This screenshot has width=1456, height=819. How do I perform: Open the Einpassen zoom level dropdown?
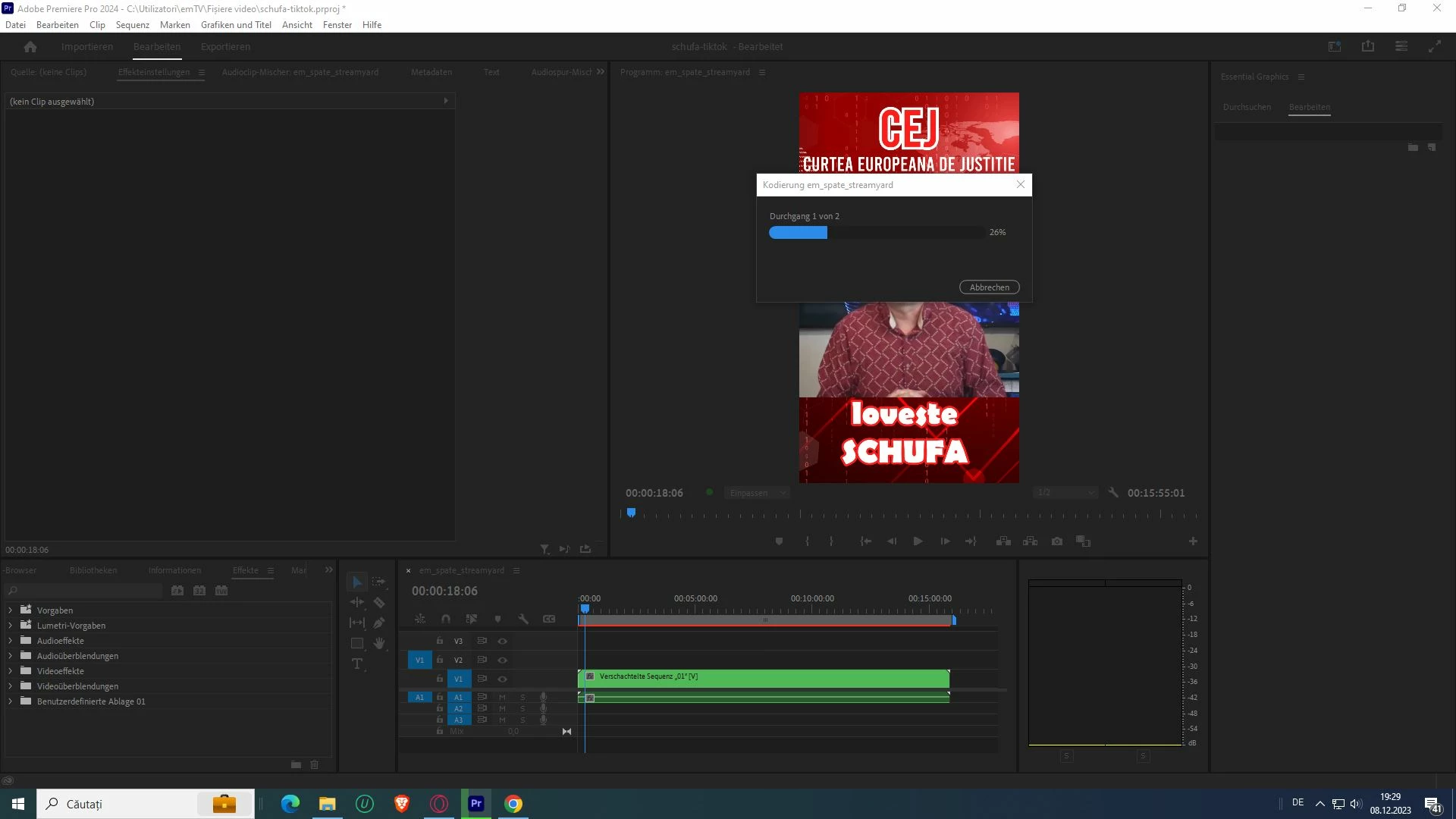757,493
